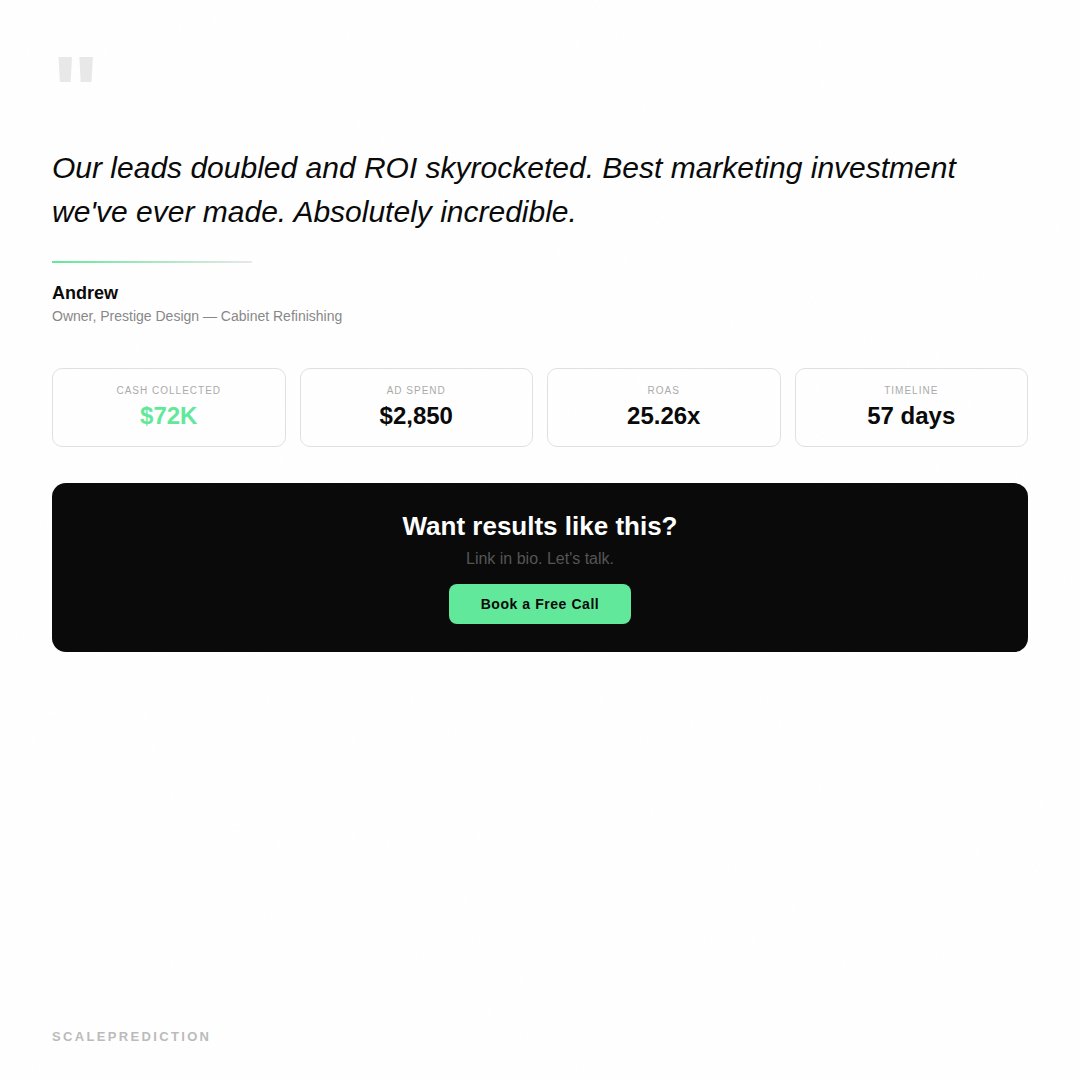The width and height of the screenshot is (1080, 1080).
Task: Click the "Want results like this?" heading
Action: [540, 526]
